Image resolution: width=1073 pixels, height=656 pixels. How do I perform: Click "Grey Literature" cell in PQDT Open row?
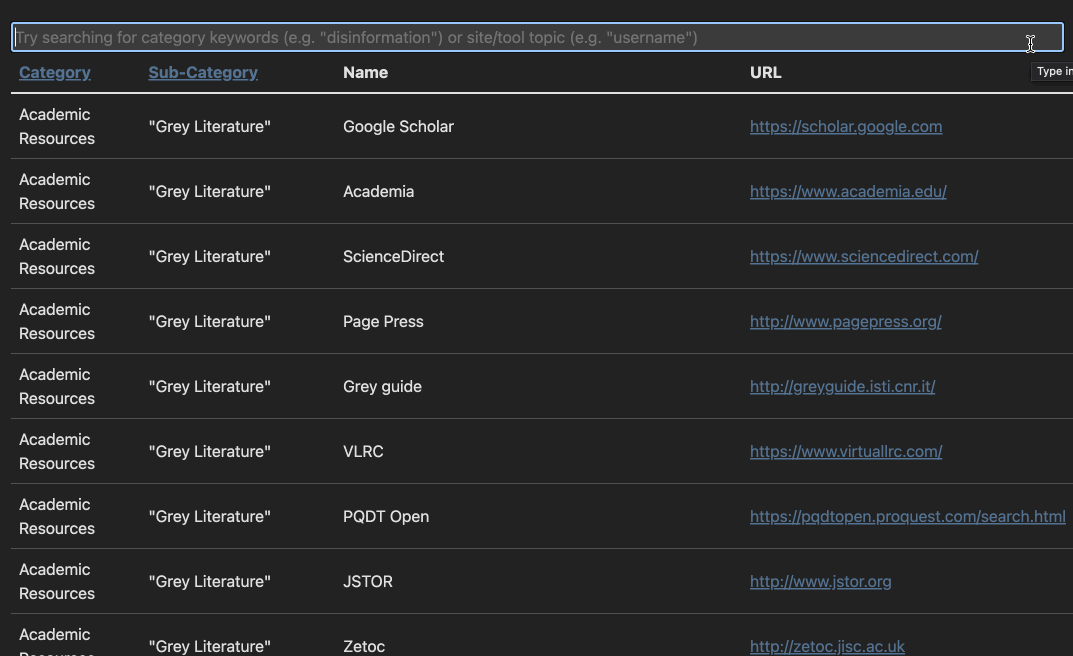pos(209,516)
